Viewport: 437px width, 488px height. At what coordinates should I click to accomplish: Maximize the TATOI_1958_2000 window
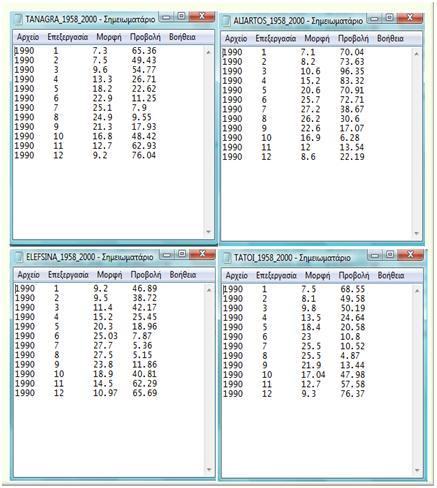tap(390, 255)
